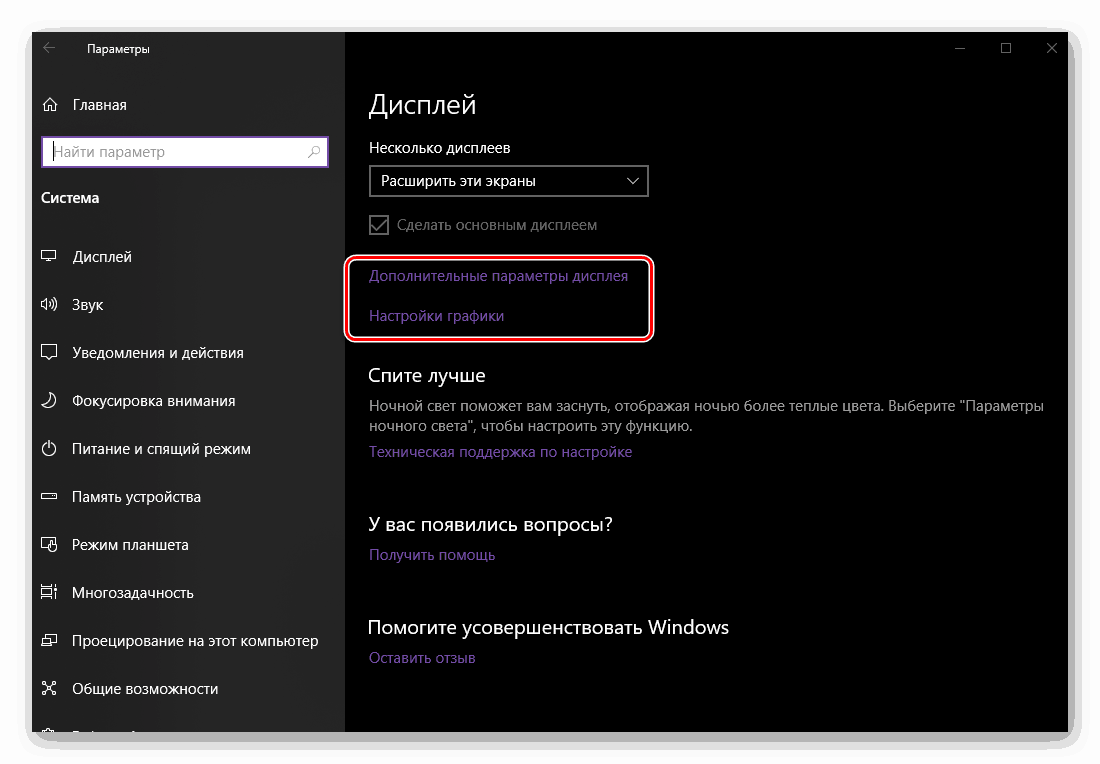The image size is (1100, 764).
Task: Toggle the Сделать основным дисплеем checkbox
Action: tap(379, 225)
